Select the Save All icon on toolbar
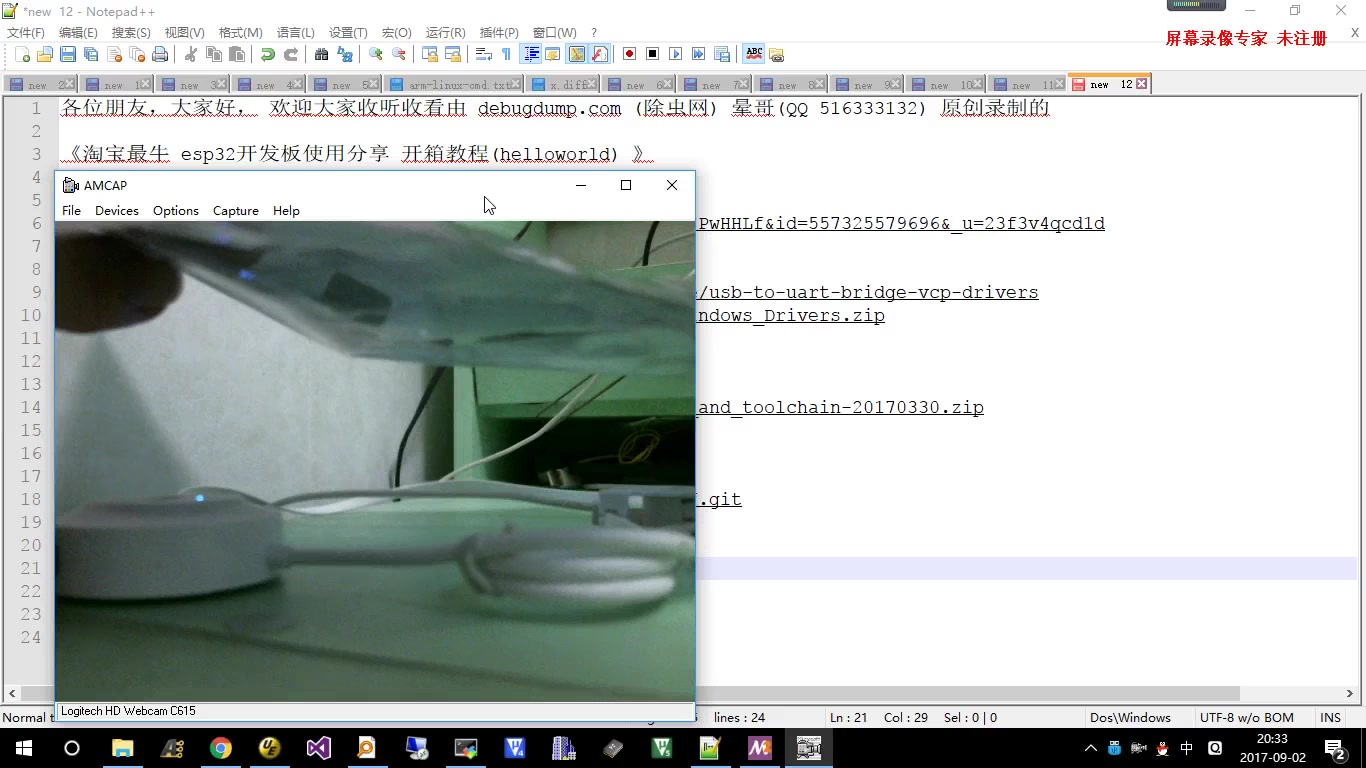The image size is (1366, 768). tap(89, 54)
